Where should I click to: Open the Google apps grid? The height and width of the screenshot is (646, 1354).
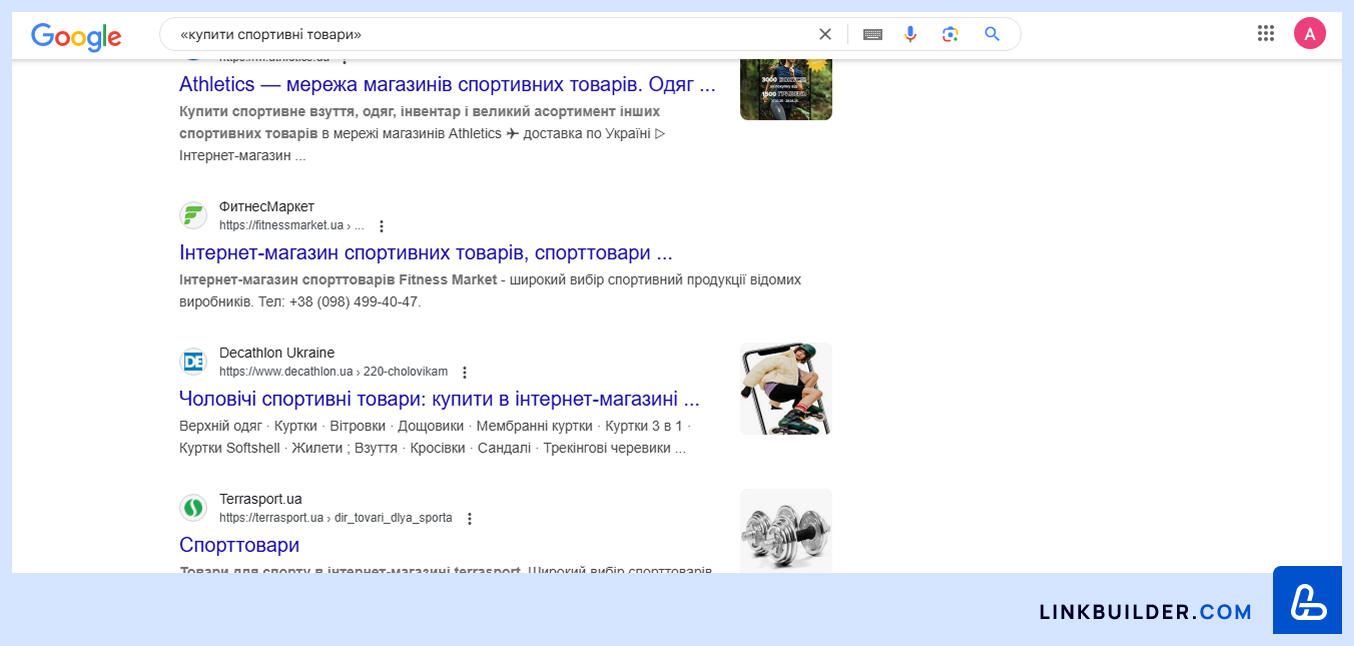click(1266, 33)
